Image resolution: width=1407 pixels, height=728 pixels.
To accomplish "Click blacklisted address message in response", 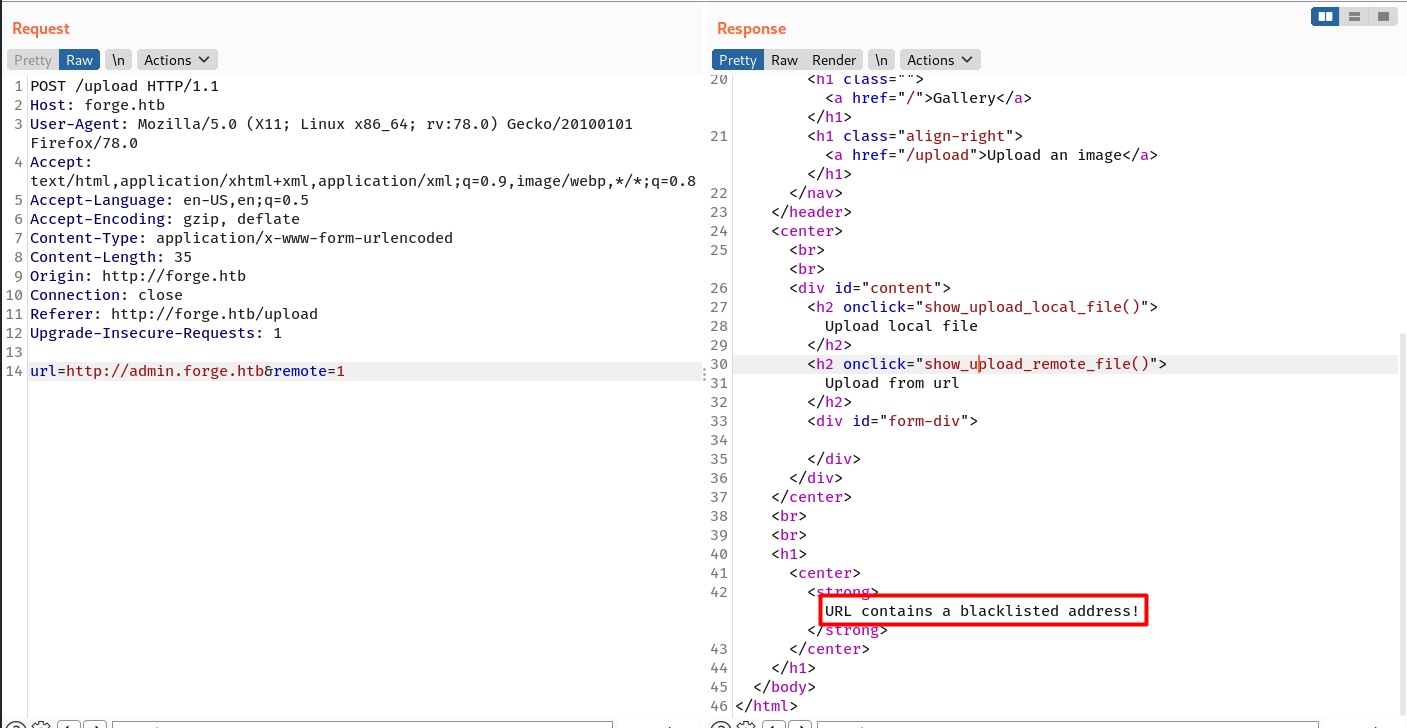I will [982, 610].
